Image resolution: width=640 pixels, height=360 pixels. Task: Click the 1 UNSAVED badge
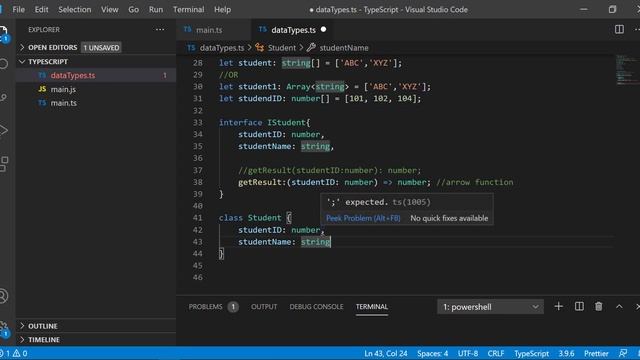pyautogui.click(x=101, y=48)
